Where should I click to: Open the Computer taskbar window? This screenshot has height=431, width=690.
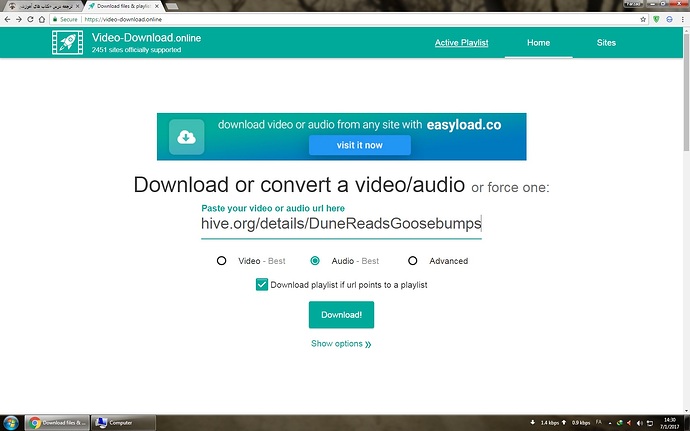pyautogui.click(x=123, y=423)
